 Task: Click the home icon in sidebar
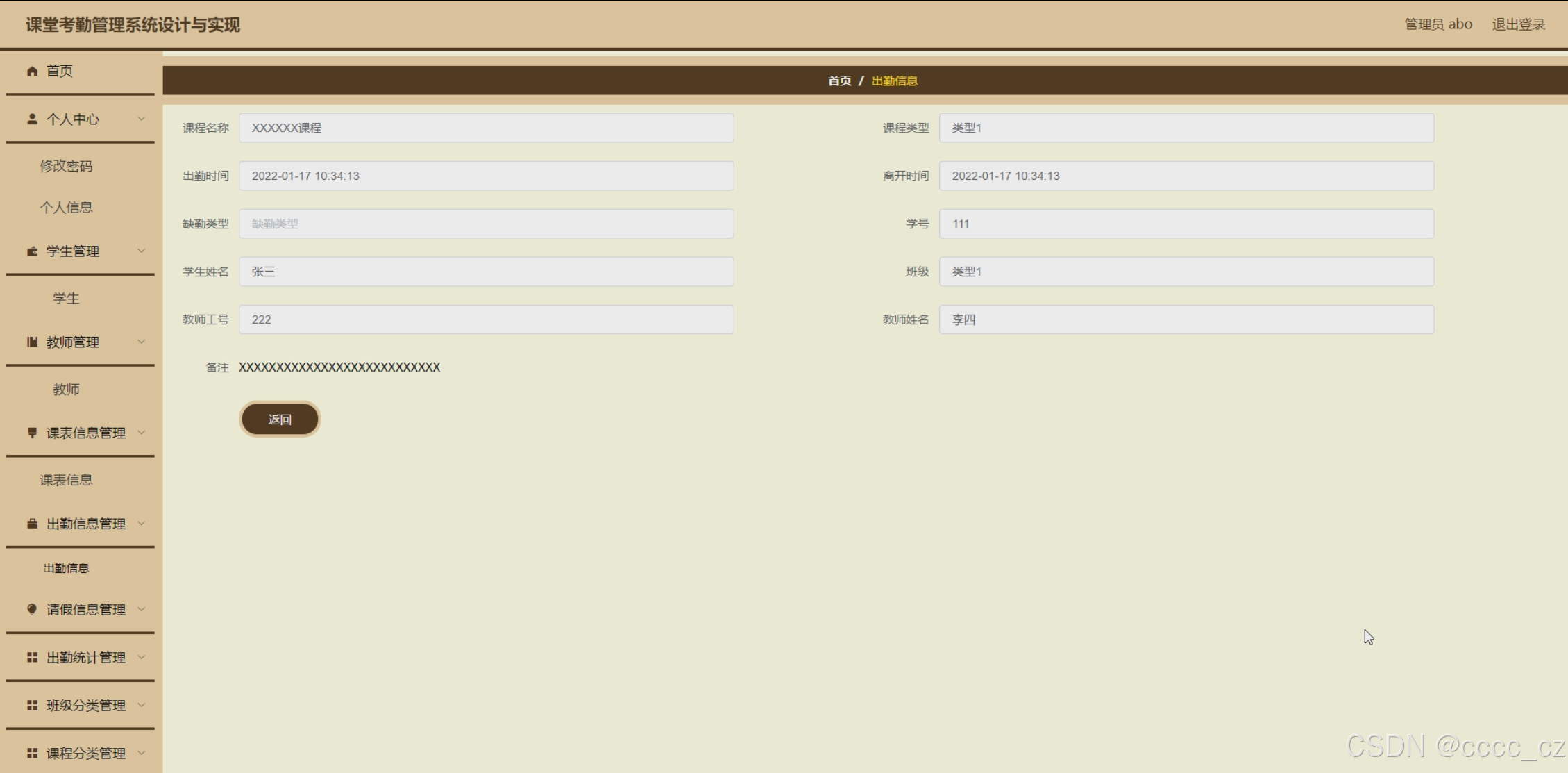click(32, 71)
